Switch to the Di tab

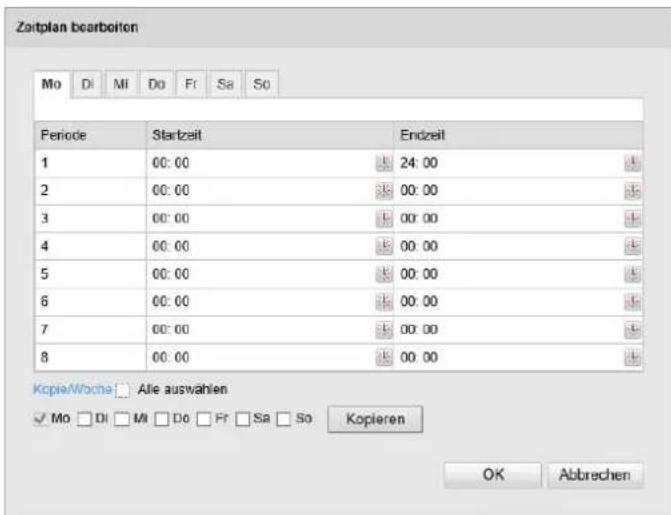[x=87, y=84]
